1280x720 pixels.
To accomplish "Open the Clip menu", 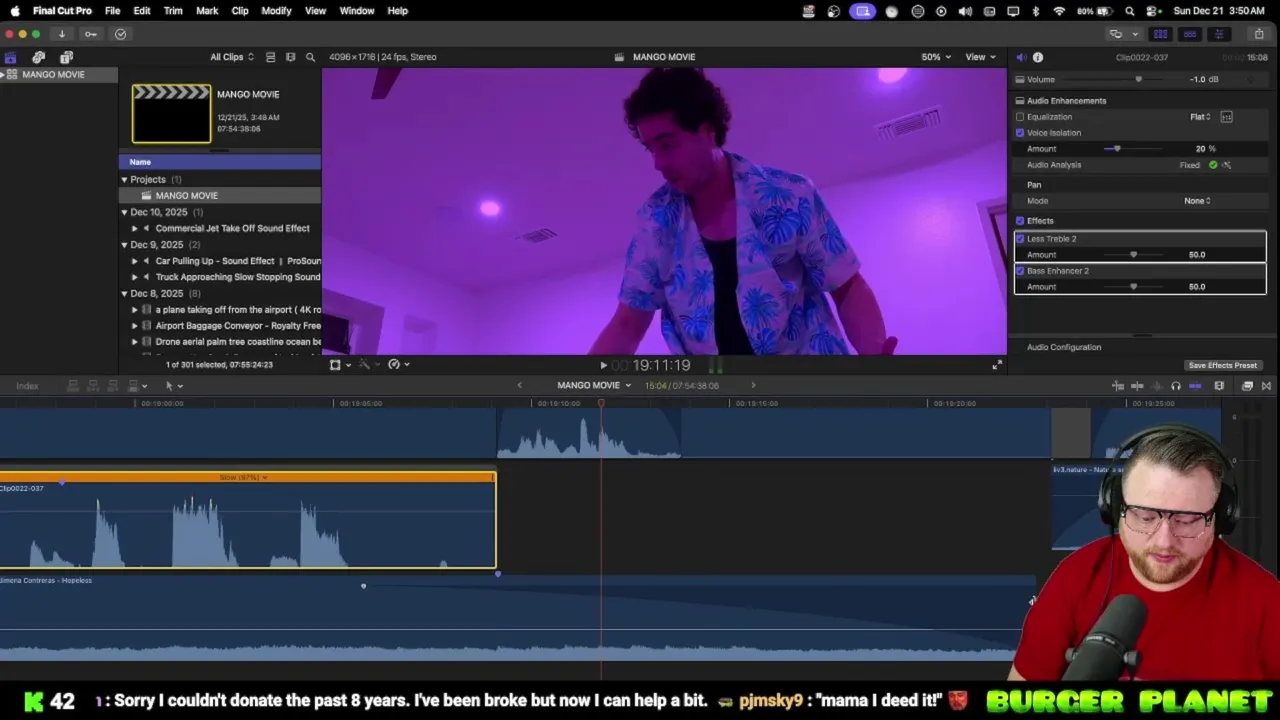I will tap(240, 11).
